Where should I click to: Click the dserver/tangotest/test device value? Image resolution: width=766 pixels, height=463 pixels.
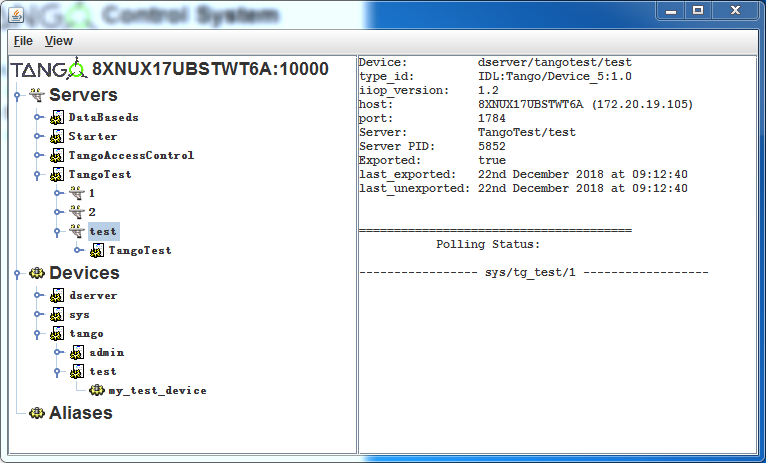(554, 63)
